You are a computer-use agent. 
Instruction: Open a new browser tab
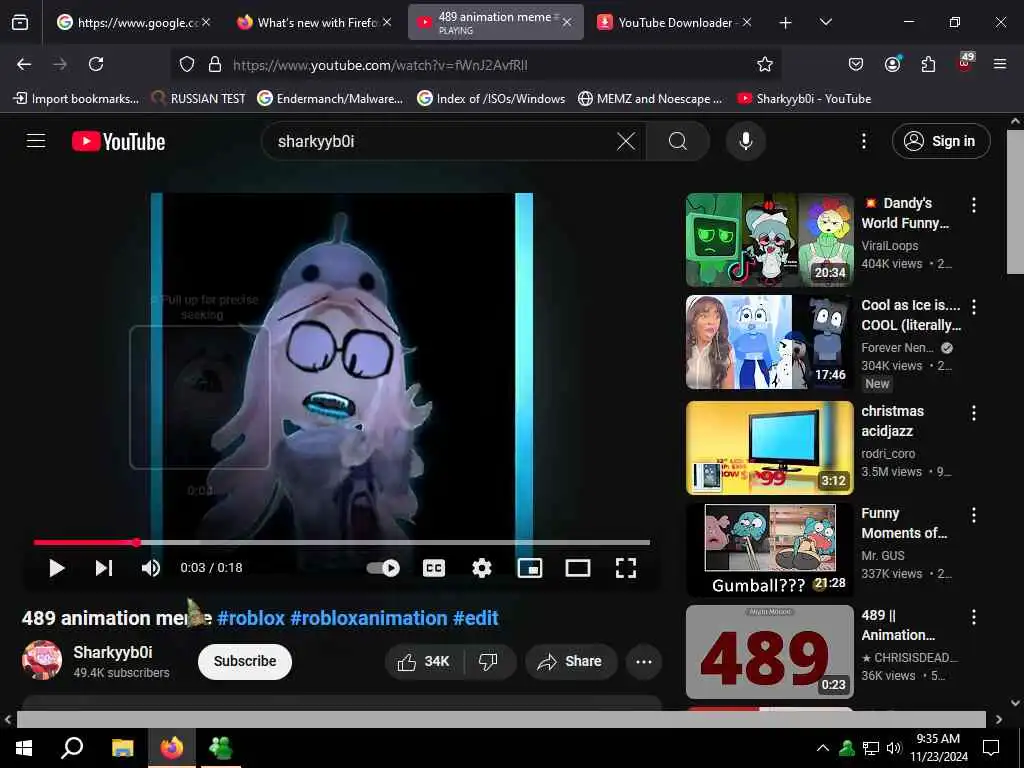pos(785,22)
